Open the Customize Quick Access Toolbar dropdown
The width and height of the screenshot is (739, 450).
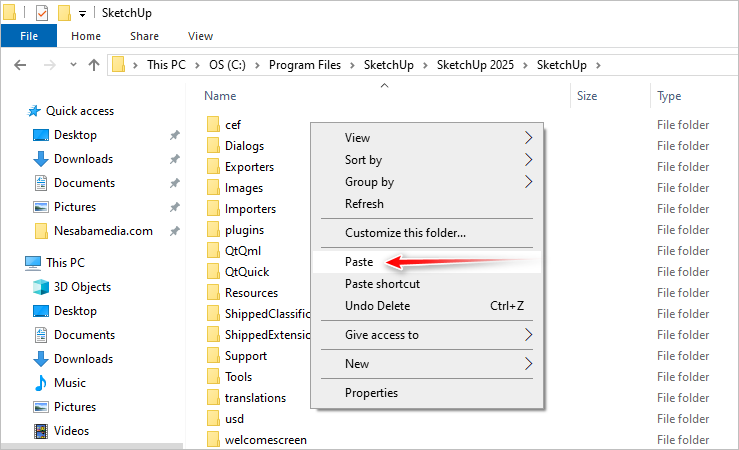(x=82, y=14)
